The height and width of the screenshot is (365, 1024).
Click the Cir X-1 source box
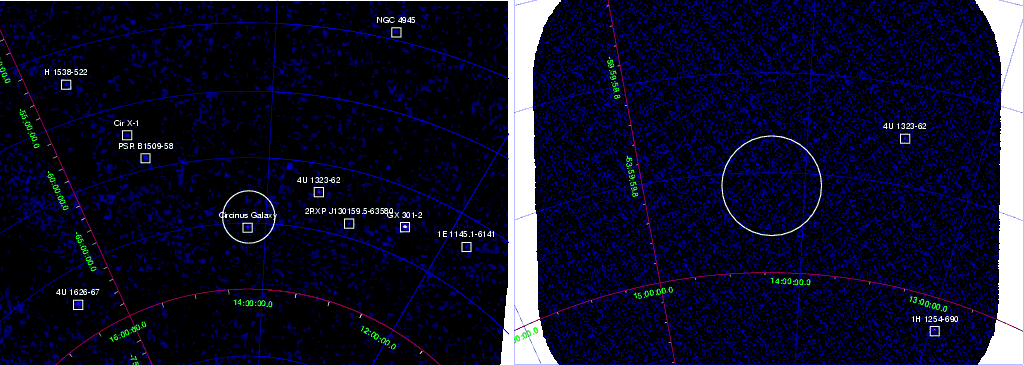127,135
